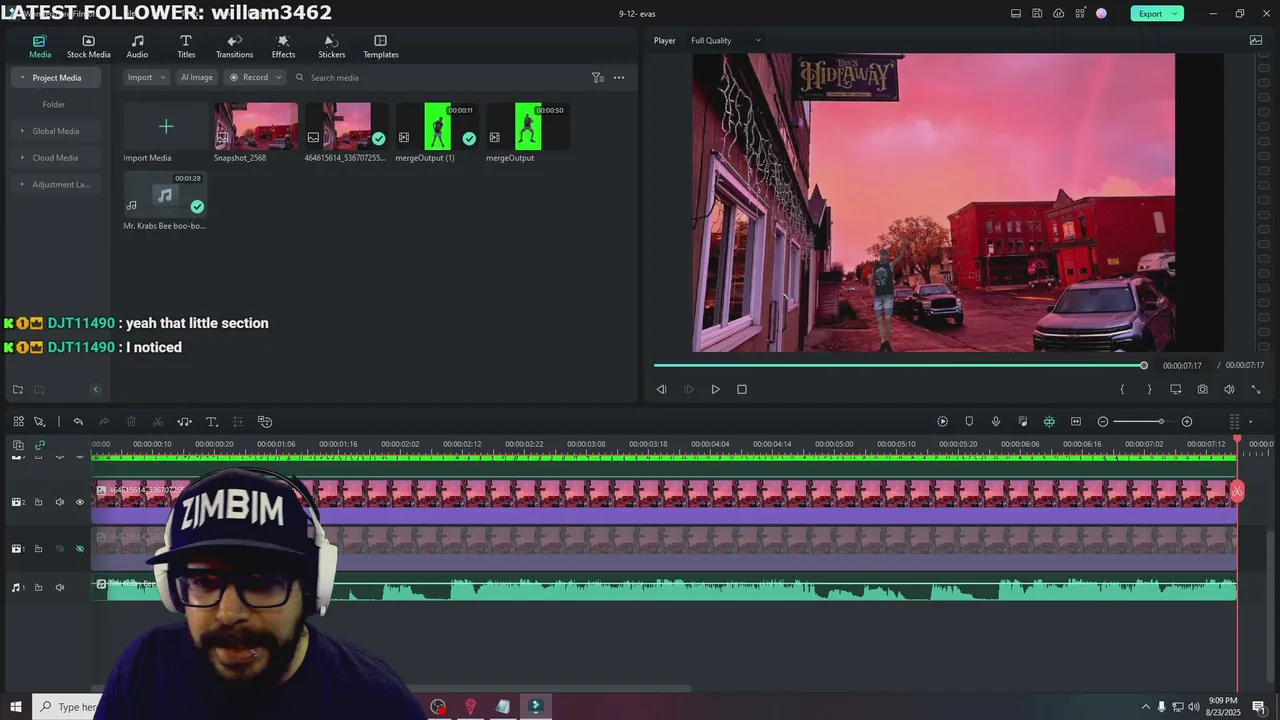Screen dimensions: 1280x720
Task: Expand the Adjustment Layer item
Action: tap(22, 184)
